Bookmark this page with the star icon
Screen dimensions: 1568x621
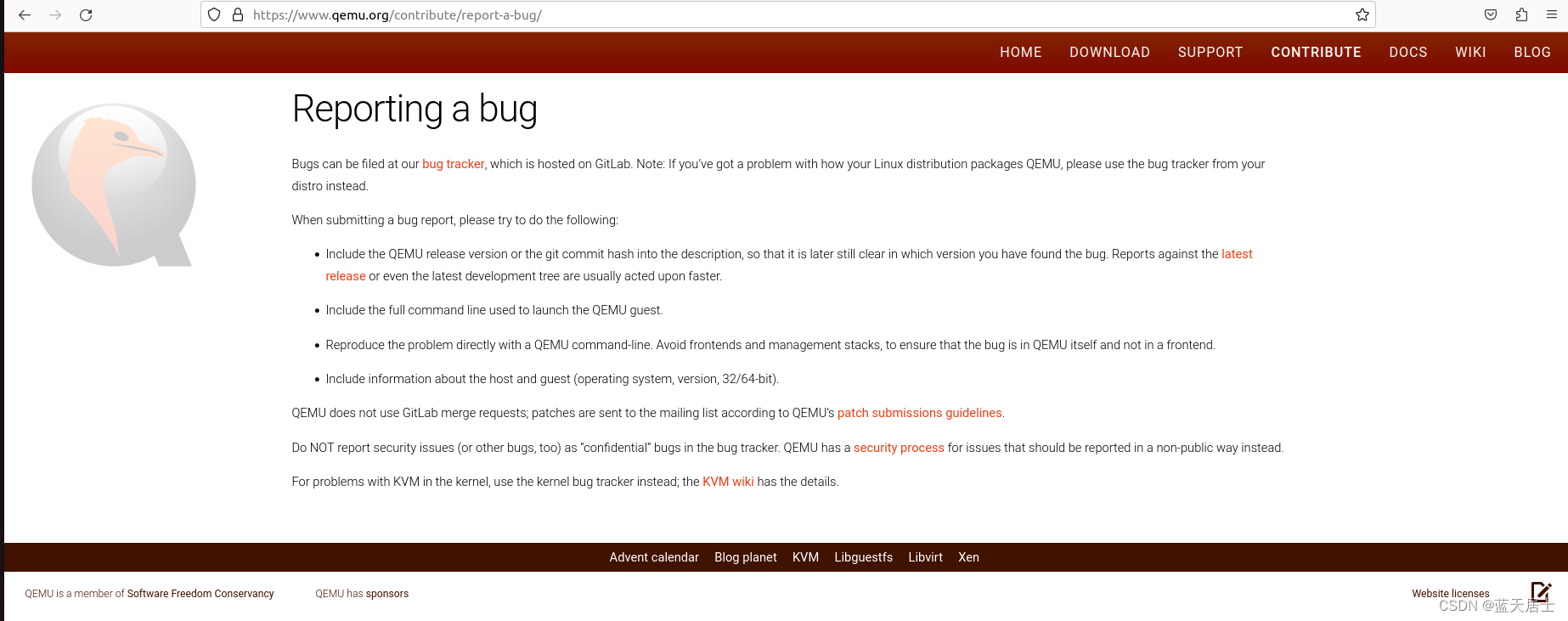click(x=1362, y=14)
